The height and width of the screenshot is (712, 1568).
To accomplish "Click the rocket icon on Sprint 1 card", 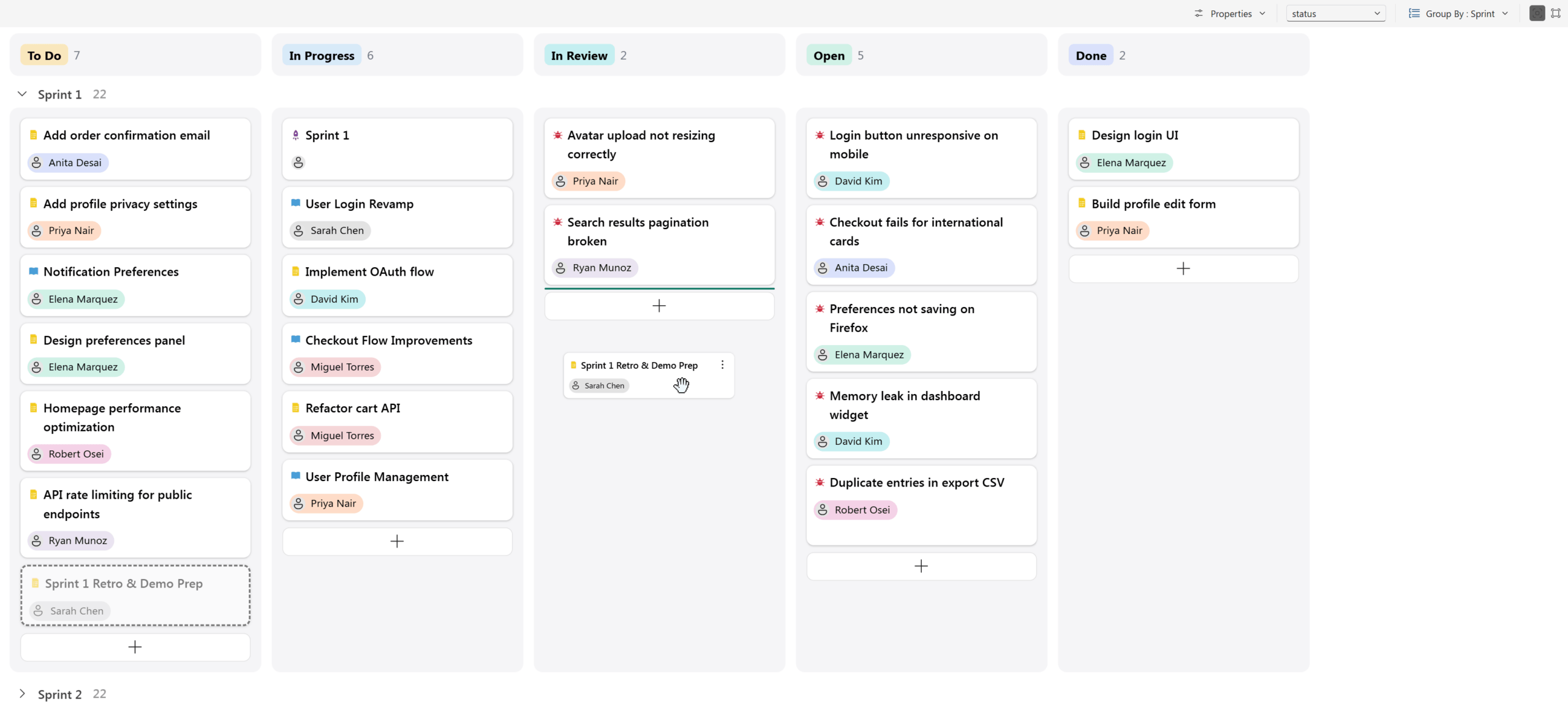I will pos(296,135).
